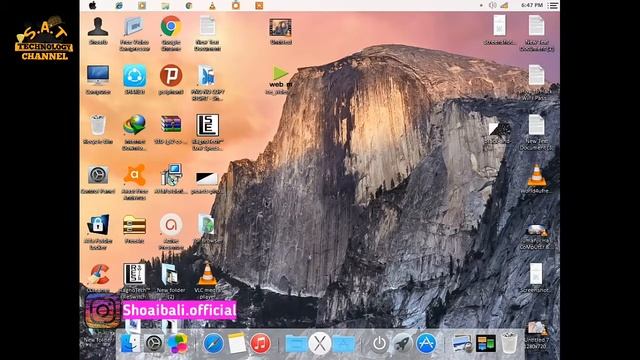Open the widgets dashboard dock icon
The height and width of the screenshot is (360, 640).
pyautogui.click(x=486, y=344)
